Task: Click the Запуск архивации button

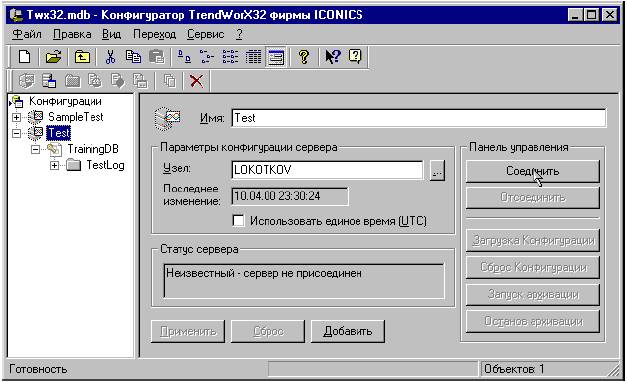Action: [533, 294]
